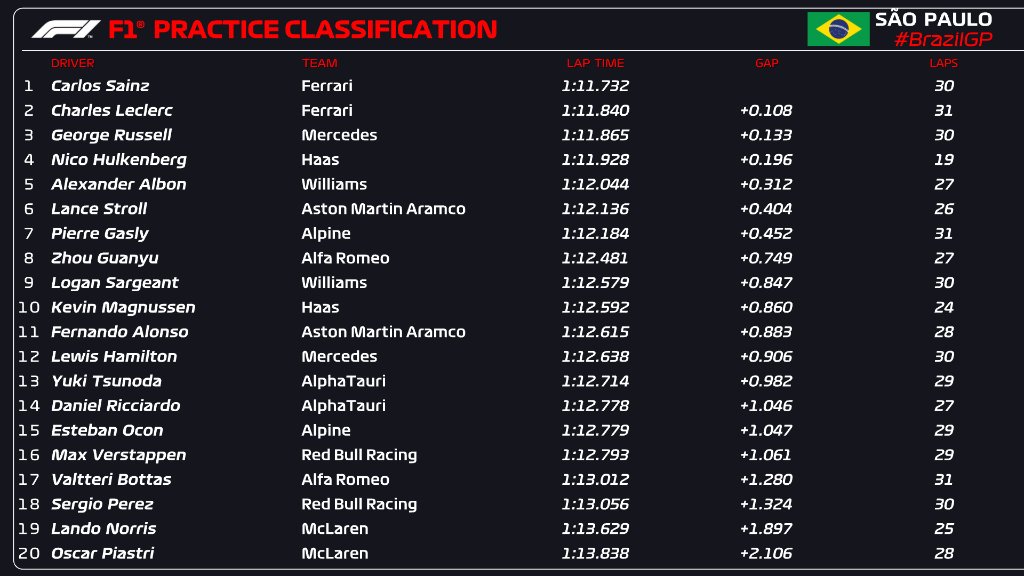Viewport: 1024px width, 576px height.
Task: Click the #BrazilGP hashtag
Action: (942, 39)
